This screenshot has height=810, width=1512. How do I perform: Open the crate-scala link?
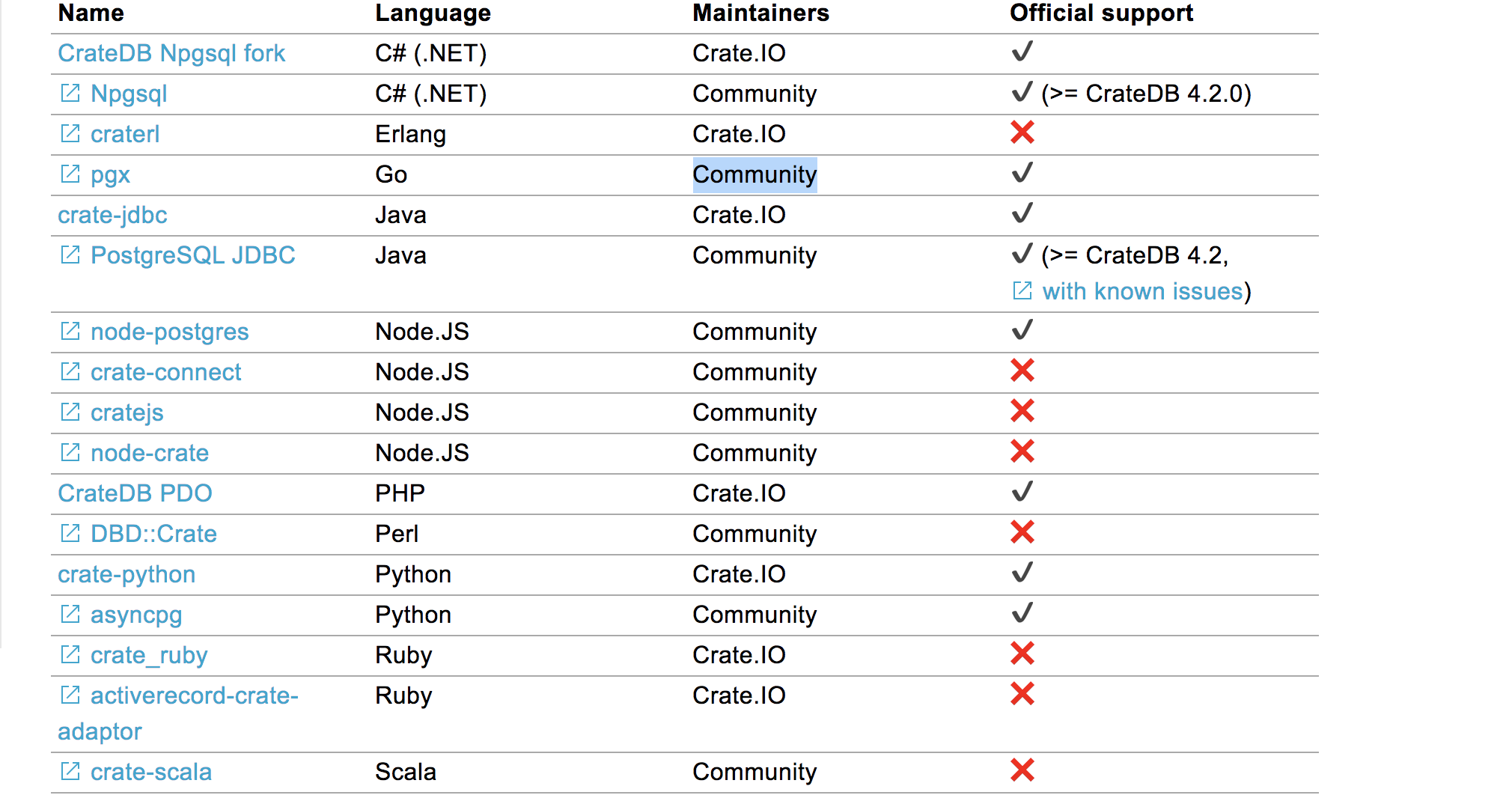(151, 773)
